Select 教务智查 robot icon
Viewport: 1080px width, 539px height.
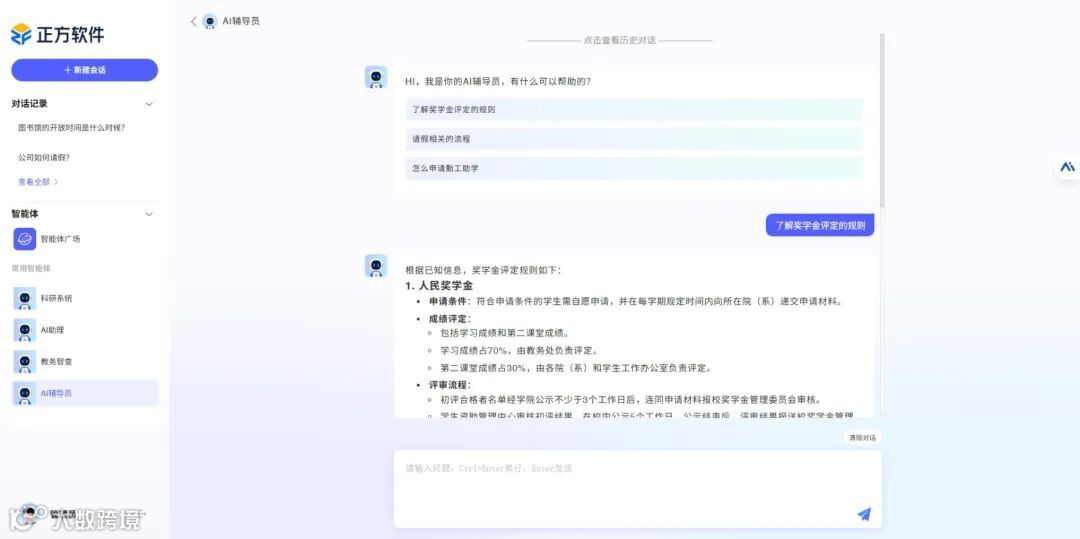[25, 362]
